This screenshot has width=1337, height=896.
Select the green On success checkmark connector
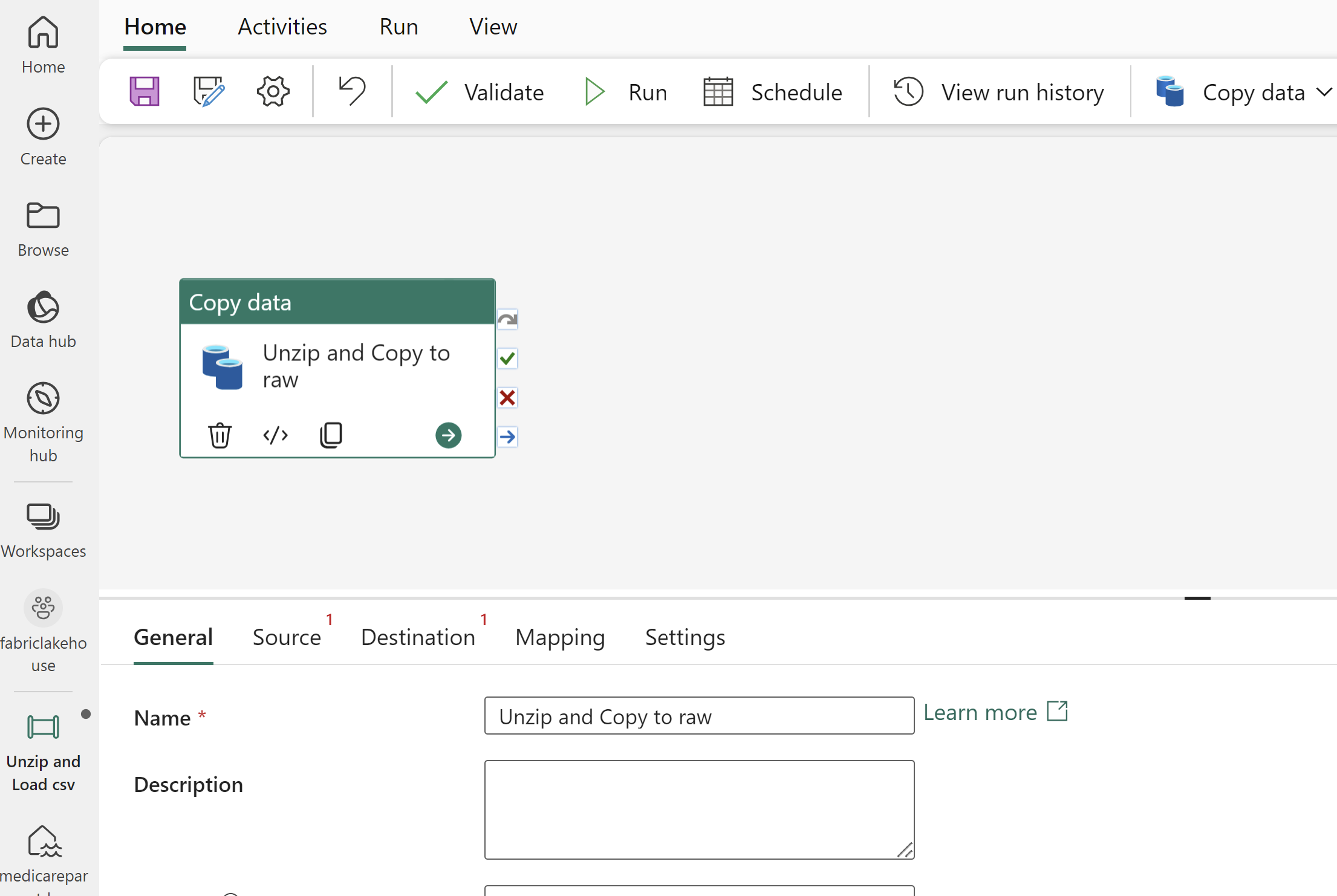pyautogui.click(x=507, y=359)
